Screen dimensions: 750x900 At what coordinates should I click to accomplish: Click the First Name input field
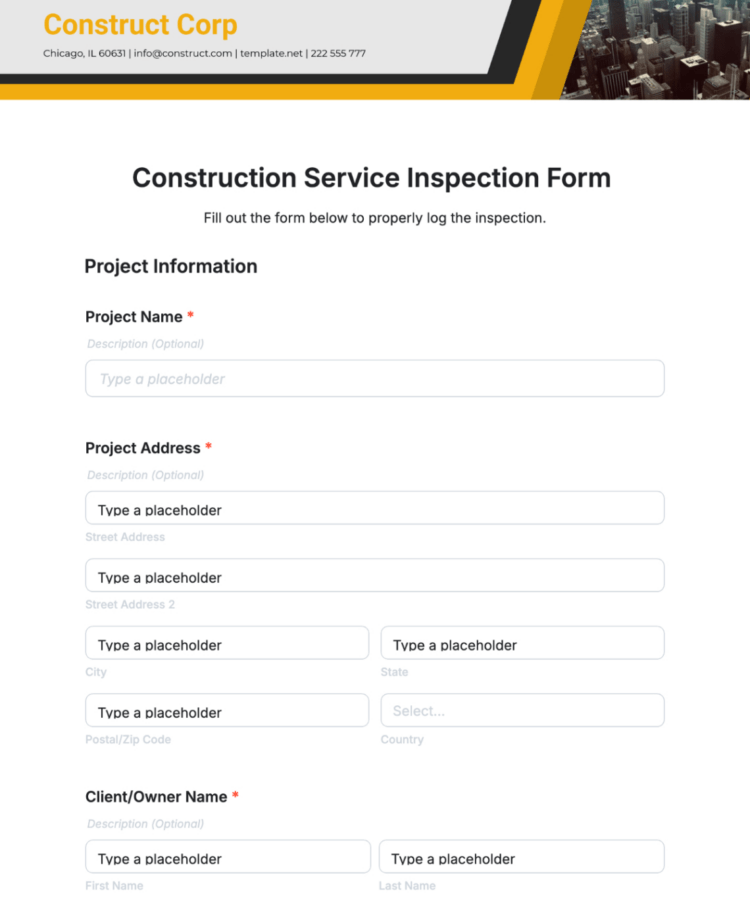[227, 857]
